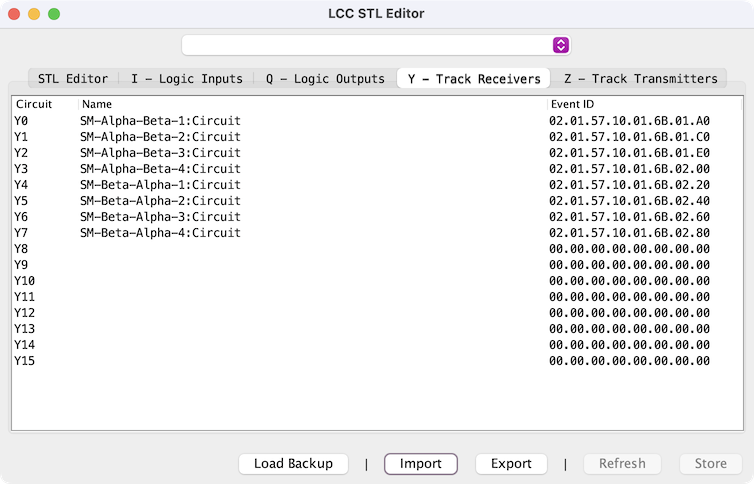Click the Load Backup button
The width and height of the screenshot is (754, 484).
tap(293, 464)
